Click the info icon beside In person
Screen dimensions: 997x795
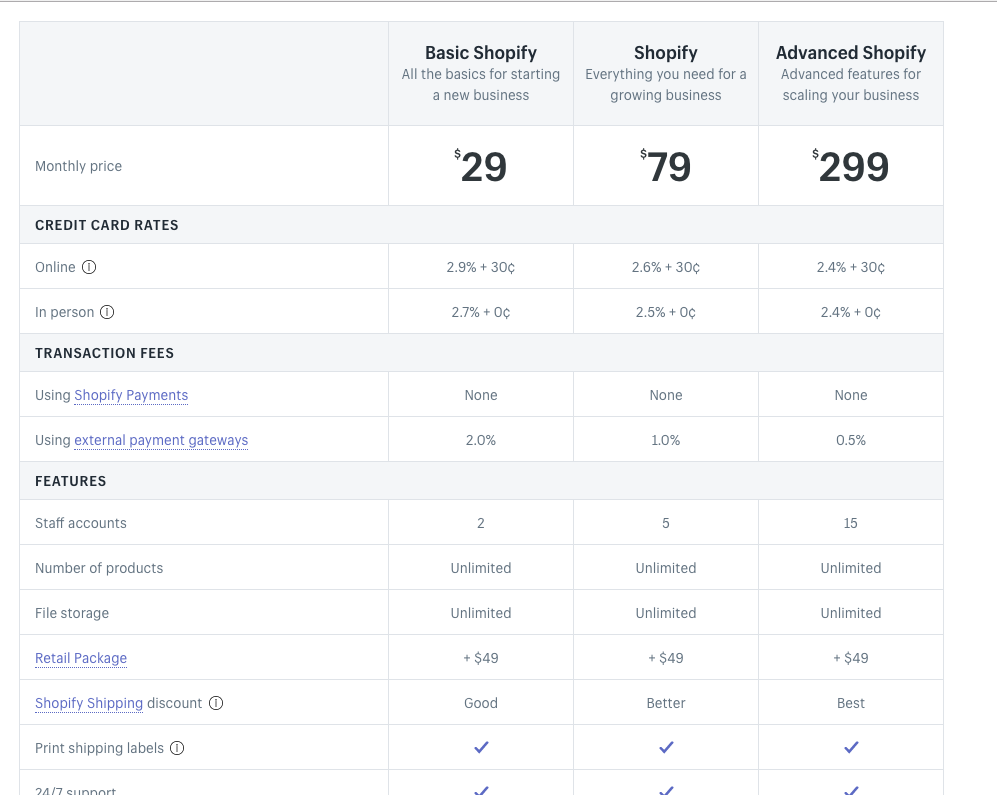point(107,312)
